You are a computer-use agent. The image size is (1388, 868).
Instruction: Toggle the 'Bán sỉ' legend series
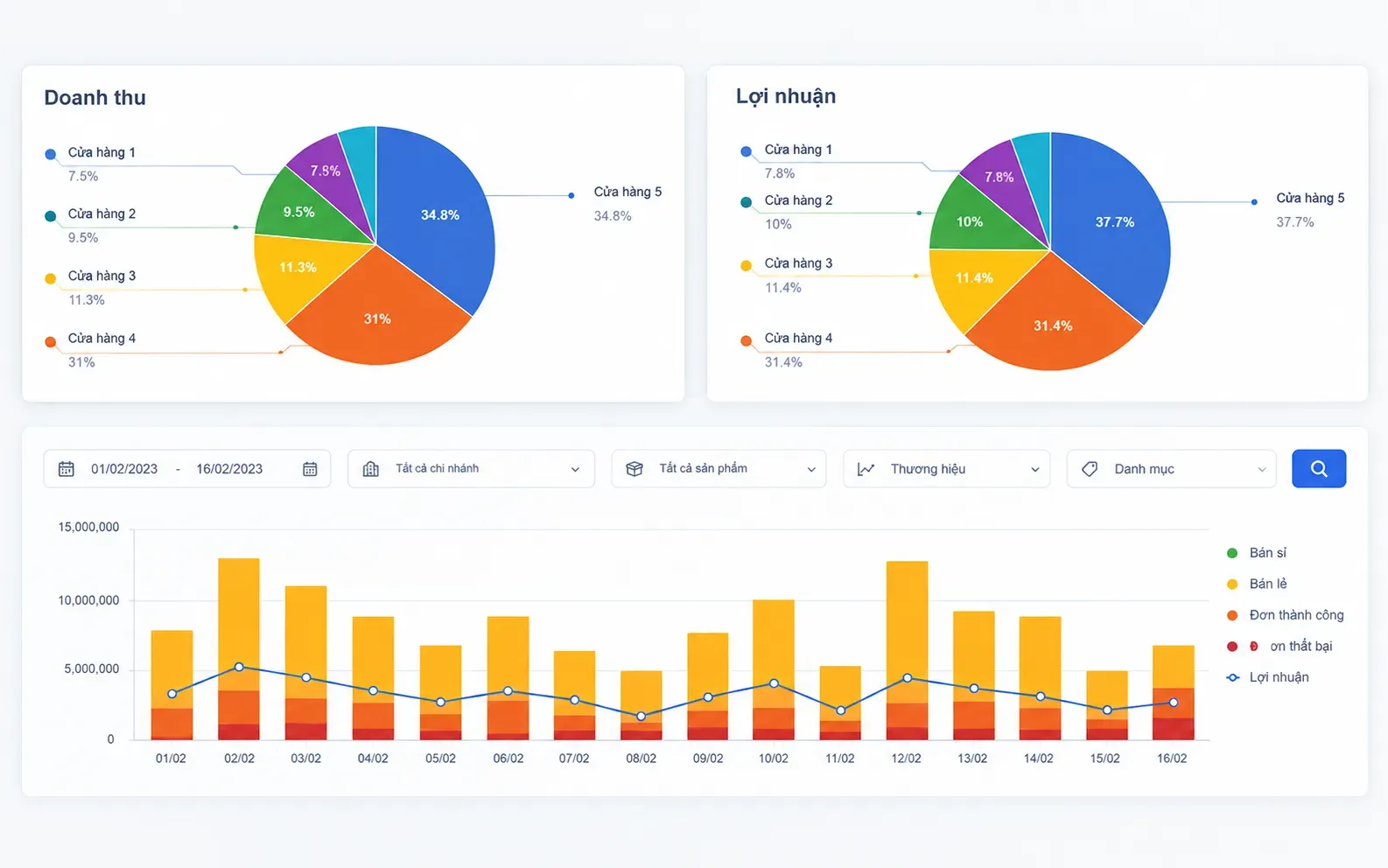(1257, 553)
